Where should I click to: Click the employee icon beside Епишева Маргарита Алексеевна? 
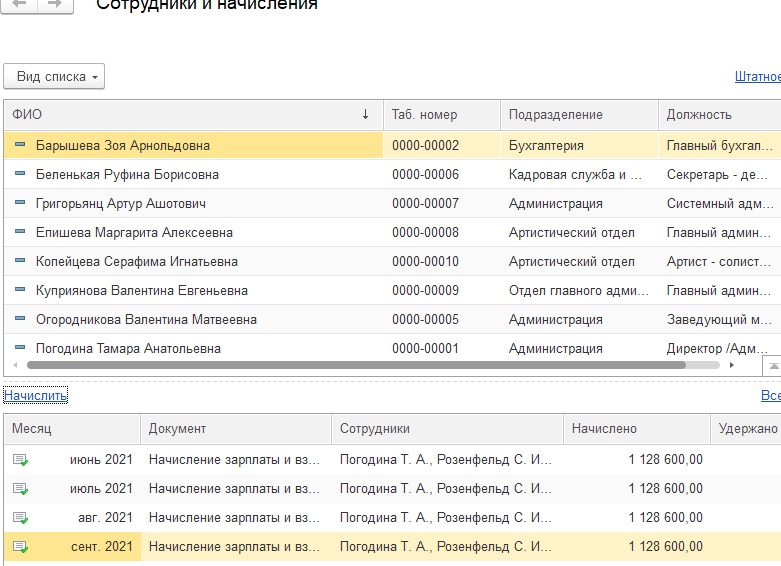click(20, 231)
